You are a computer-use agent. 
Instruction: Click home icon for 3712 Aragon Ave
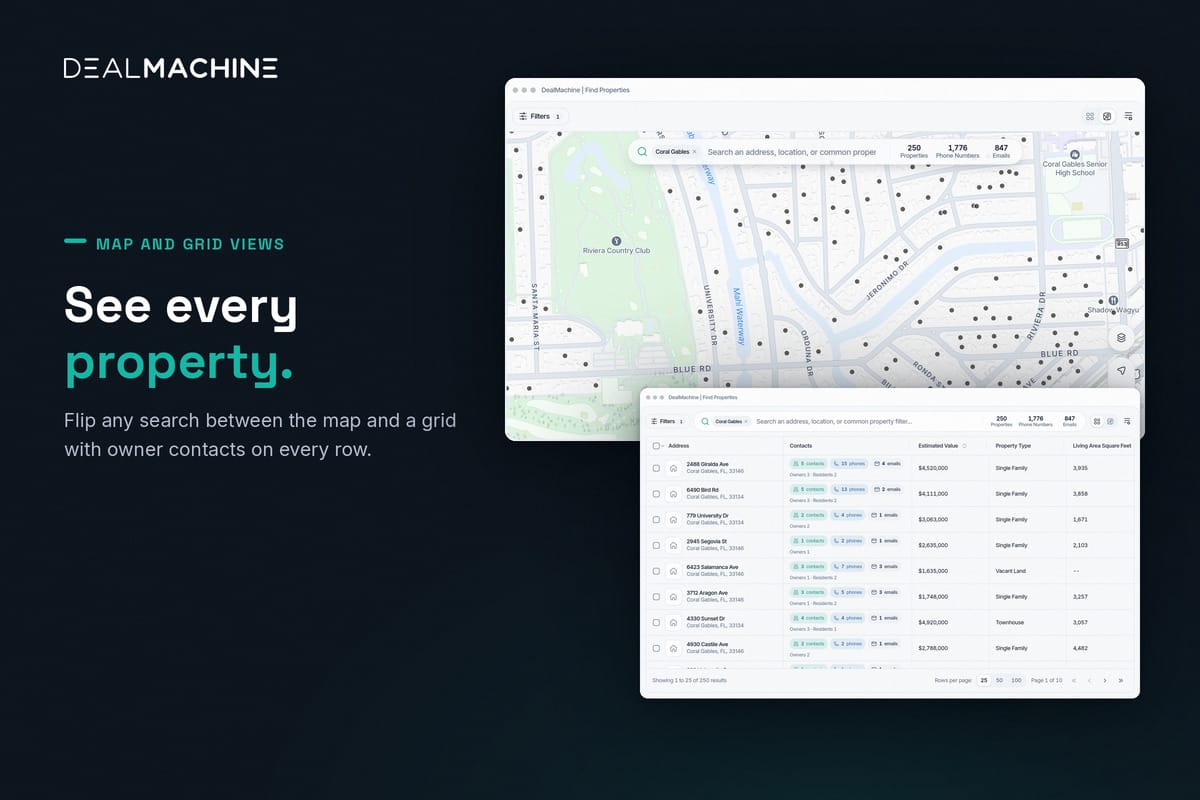click(674, 597)
